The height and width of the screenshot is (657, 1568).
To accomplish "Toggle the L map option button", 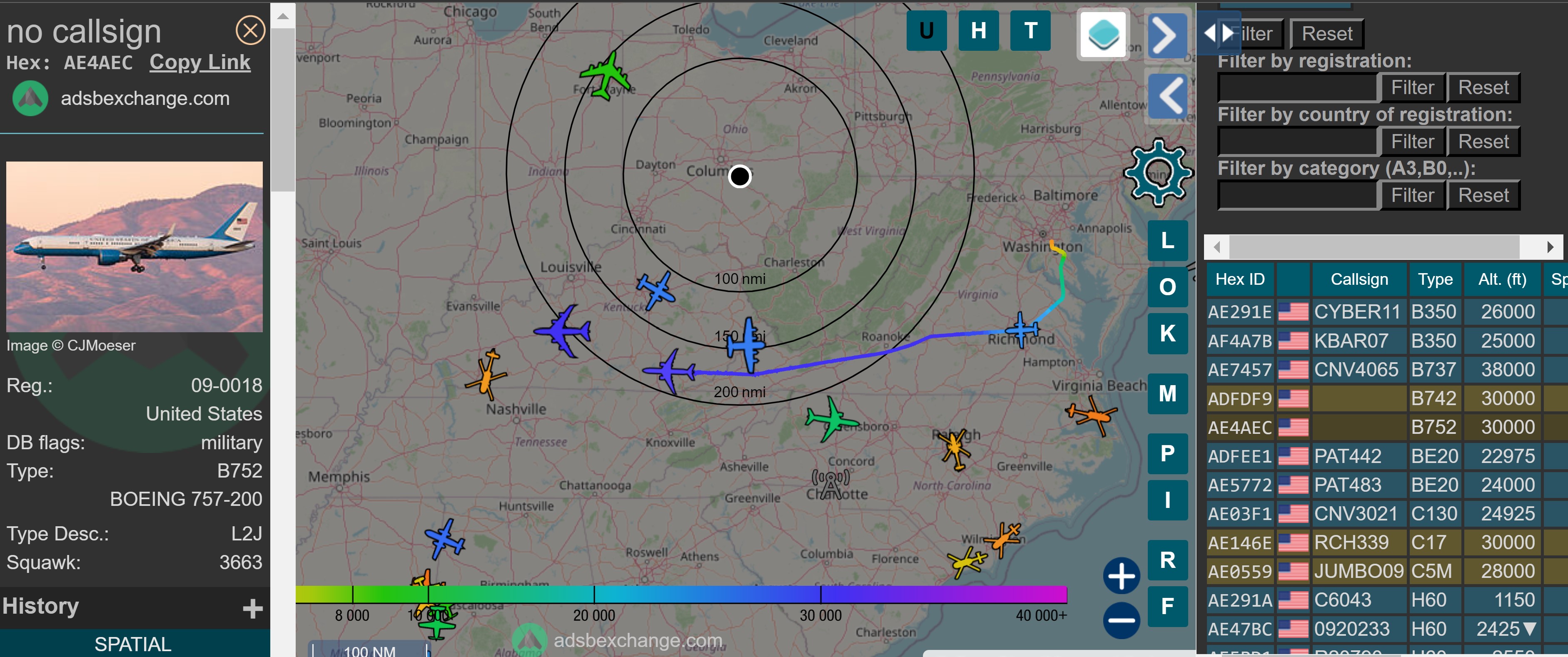I will click(x=1167, y=240).
